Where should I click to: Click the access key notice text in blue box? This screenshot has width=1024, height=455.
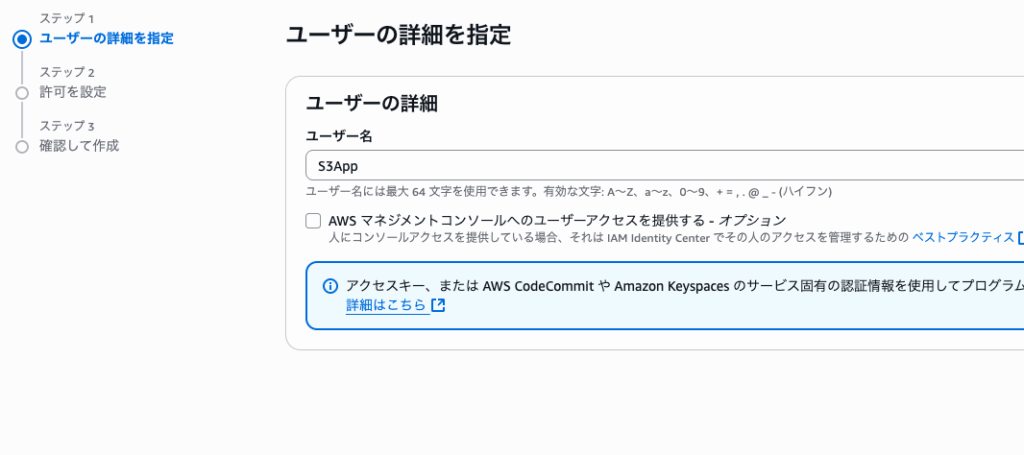point(684,286)
